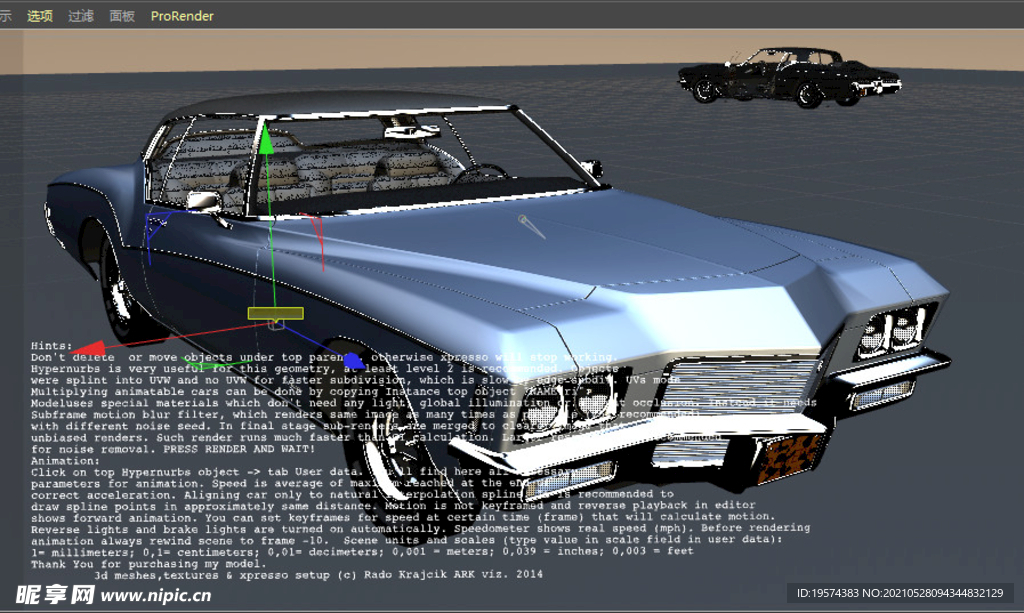
Task: Click the yellow gizmo center handle
Action: point(275,314)
